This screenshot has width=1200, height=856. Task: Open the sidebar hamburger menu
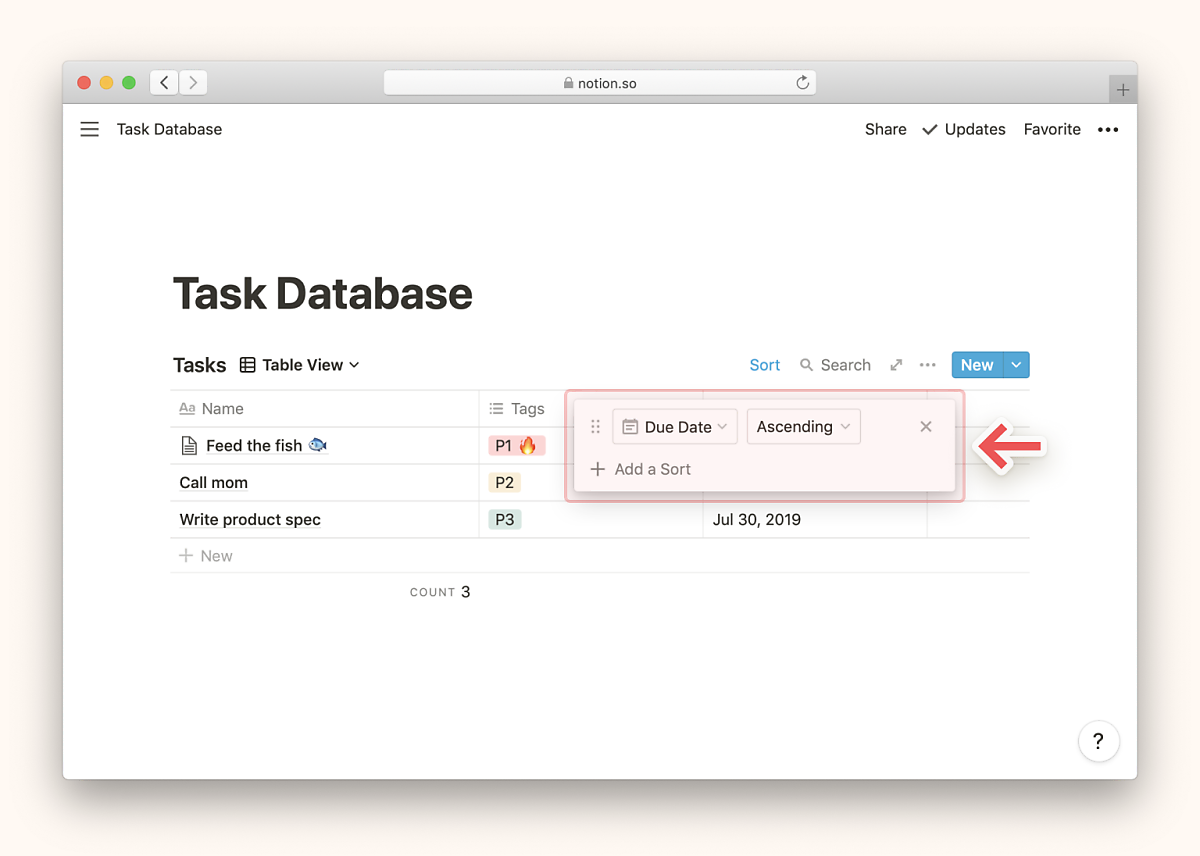point(90,129)
